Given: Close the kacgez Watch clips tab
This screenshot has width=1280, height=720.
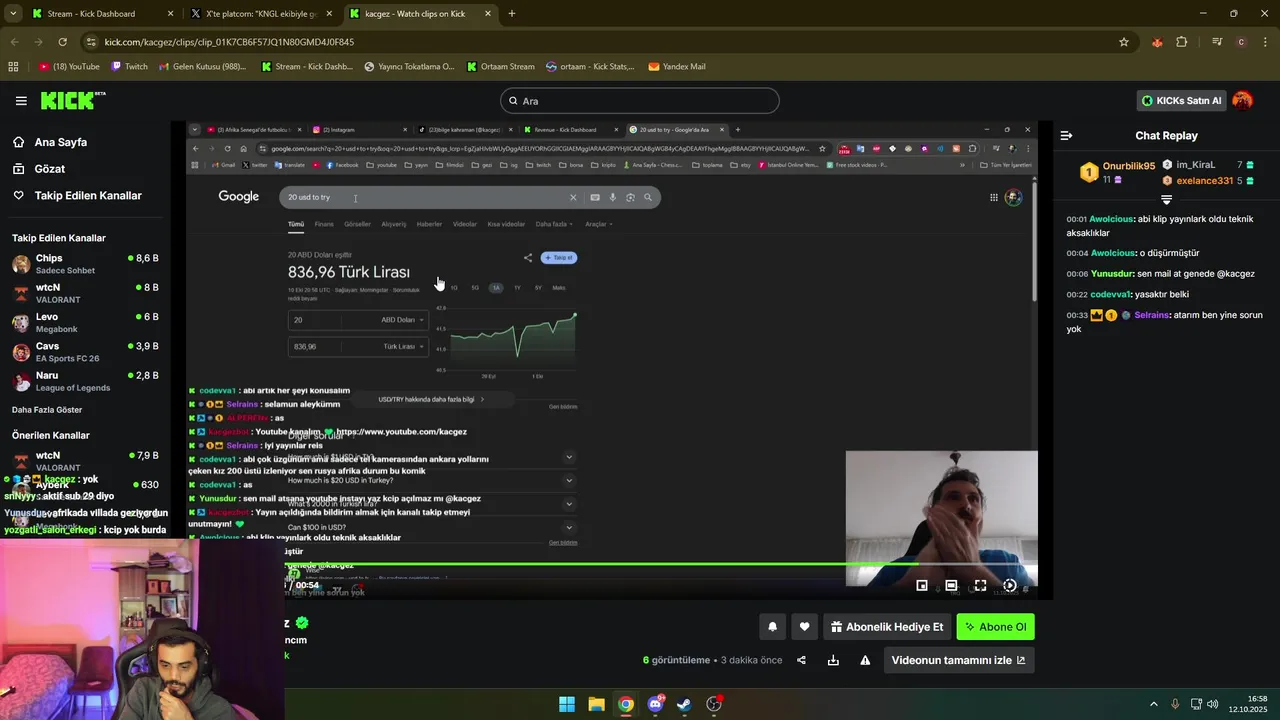Looking at the screenshot, I should pos(487,14).
